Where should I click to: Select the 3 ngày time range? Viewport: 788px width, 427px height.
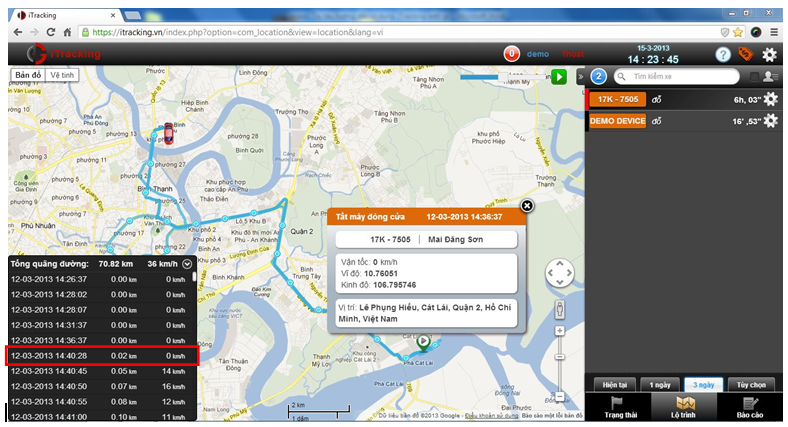(704, 385)
